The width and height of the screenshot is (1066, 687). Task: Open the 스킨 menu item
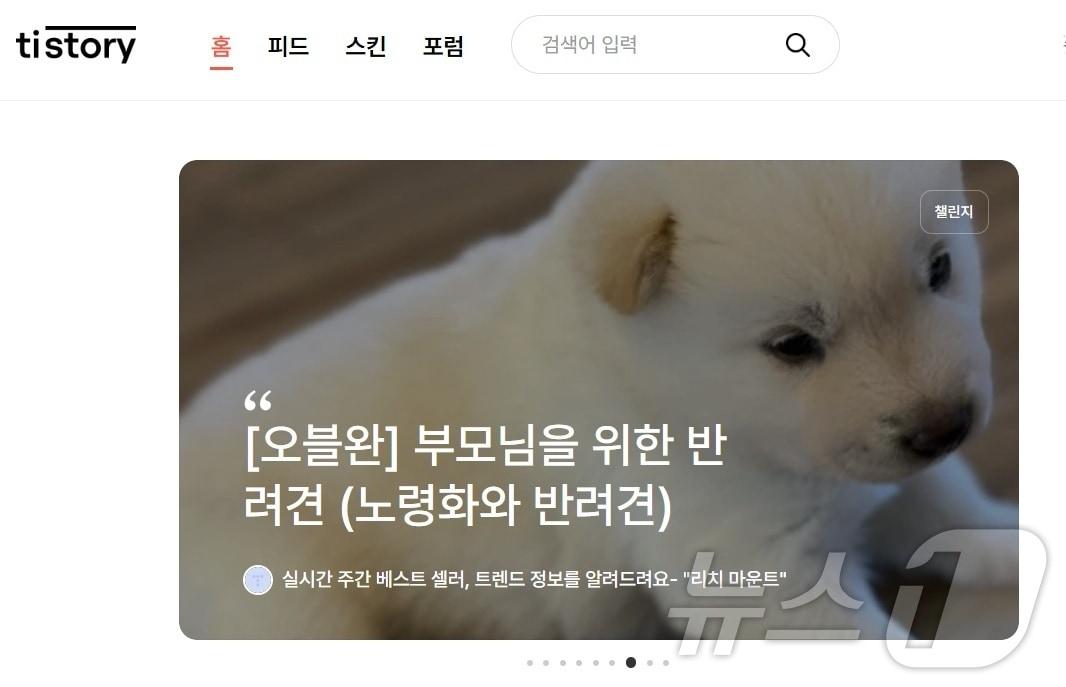366,46
